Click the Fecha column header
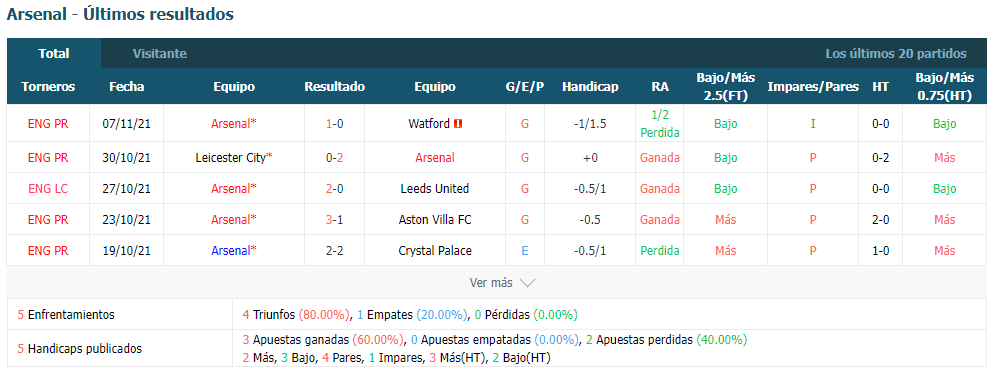The image size is (996, 377). coord(126,87)
